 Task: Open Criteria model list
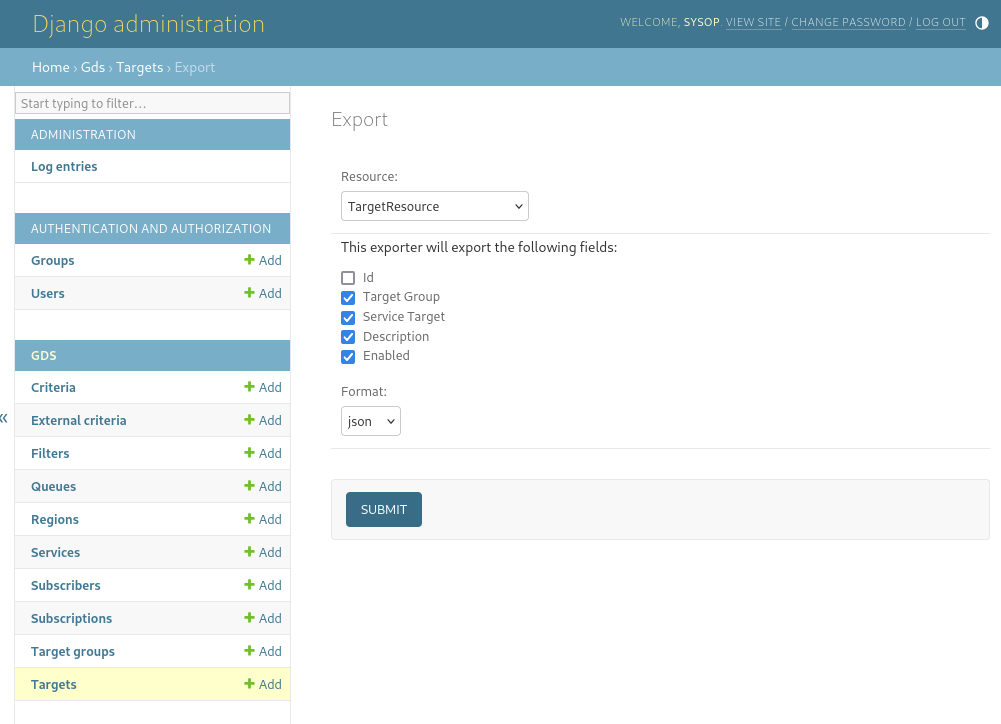(x=53, y=387)
